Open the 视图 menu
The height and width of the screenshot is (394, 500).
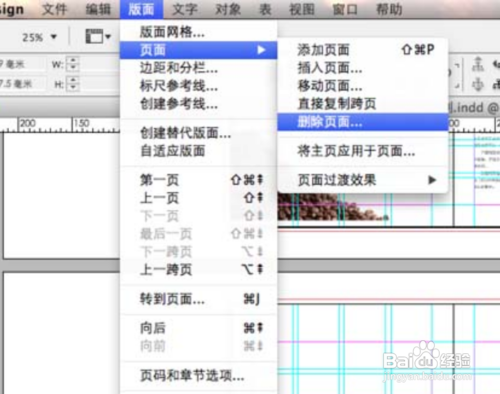(302, 9)
